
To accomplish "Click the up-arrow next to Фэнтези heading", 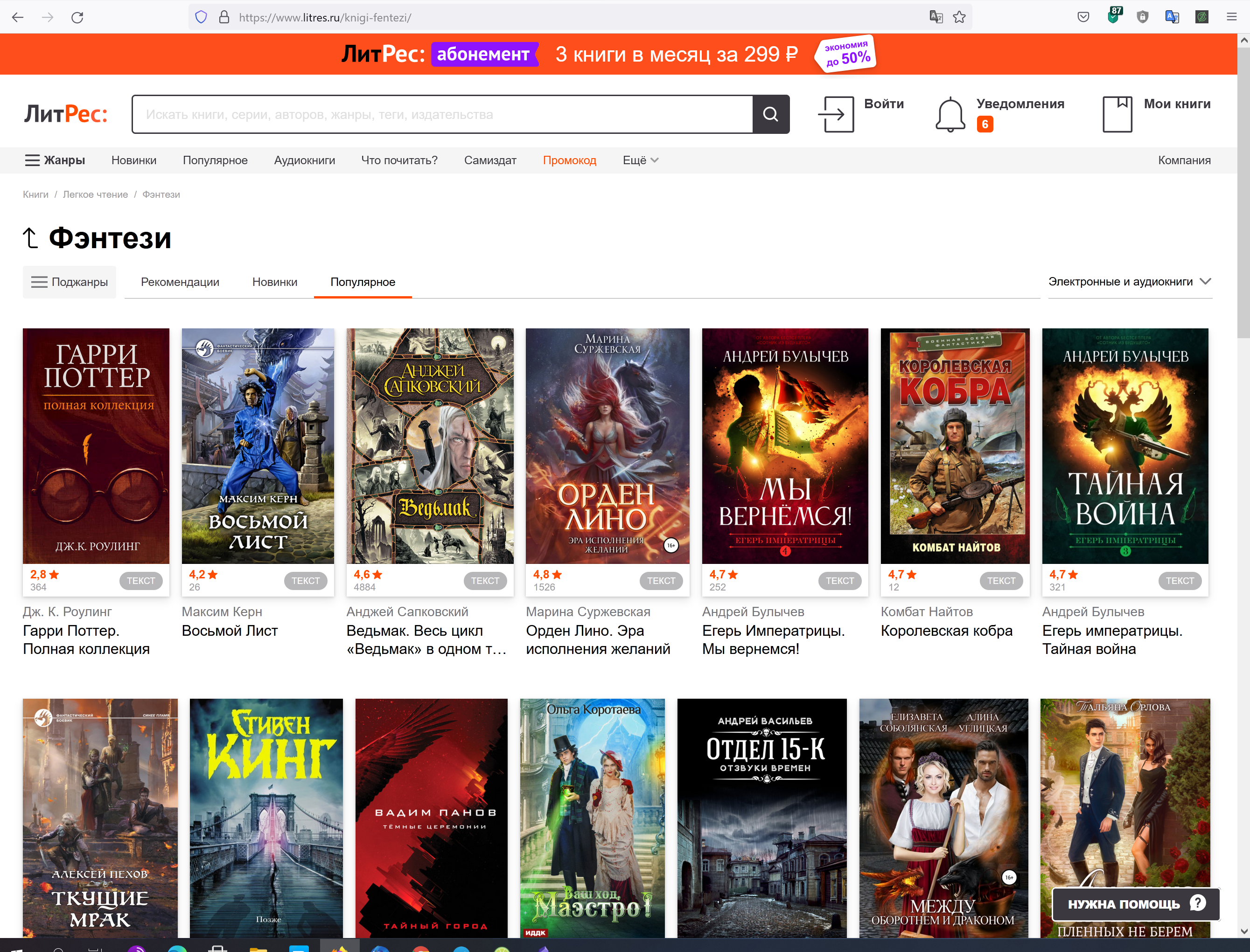I will (x=31, y=238).
